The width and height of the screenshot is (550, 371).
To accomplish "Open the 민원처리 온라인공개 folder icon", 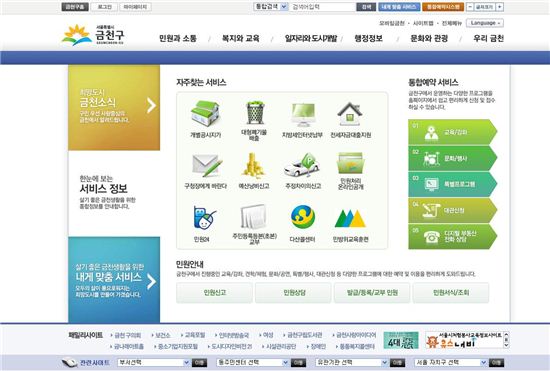I will (x=350, y=163).
